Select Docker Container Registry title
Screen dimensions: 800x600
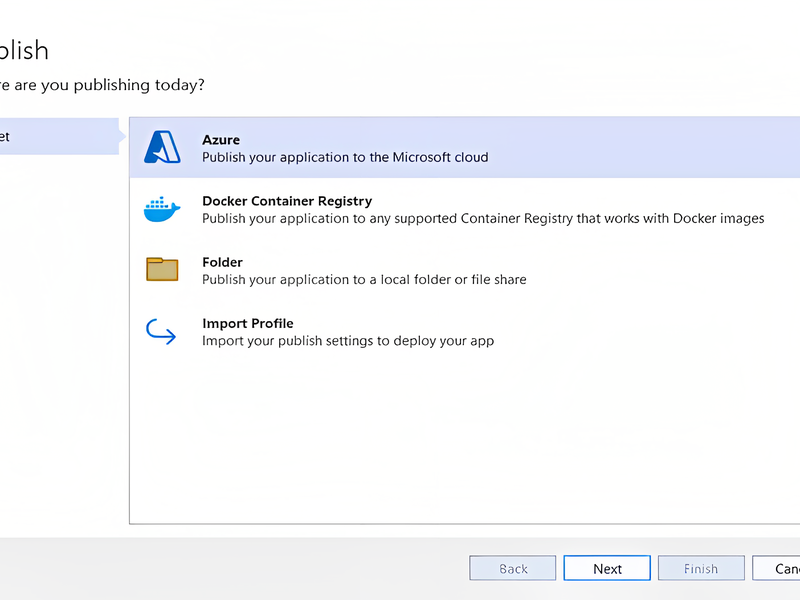click(287, 201)
